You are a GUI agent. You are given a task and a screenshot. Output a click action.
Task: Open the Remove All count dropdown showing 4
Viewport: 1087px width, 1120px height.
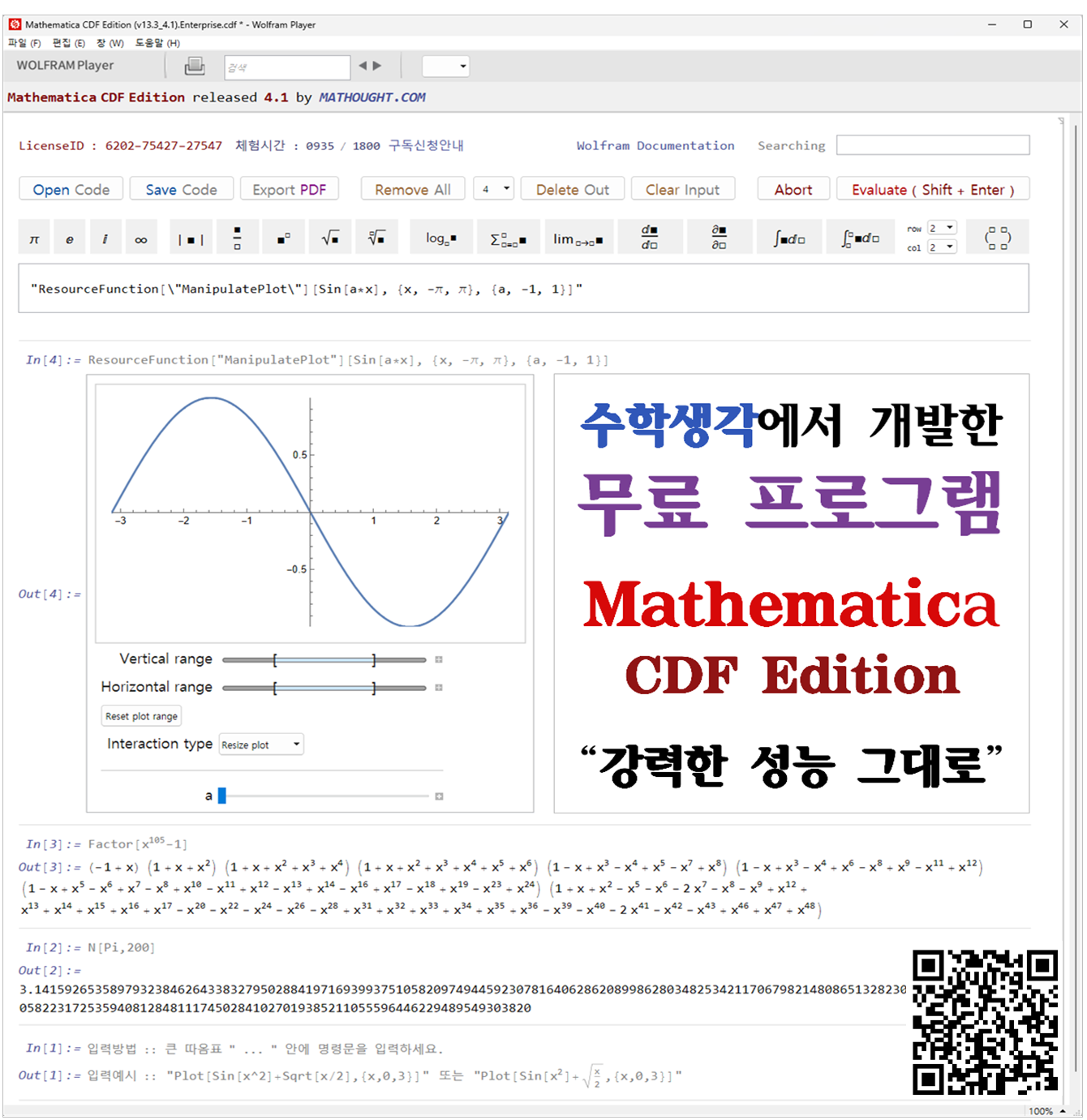click(x=494, y=189)
